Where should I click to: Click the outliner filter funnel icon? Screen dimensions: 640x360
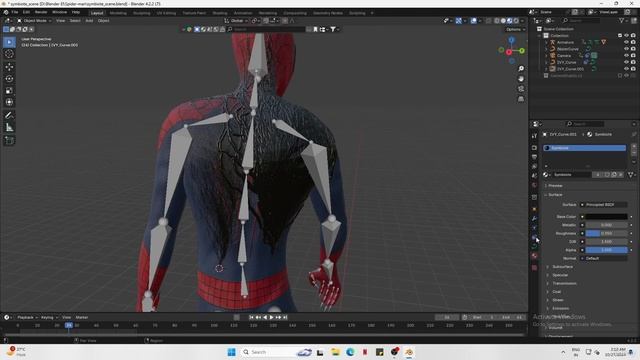coord(622,20)
